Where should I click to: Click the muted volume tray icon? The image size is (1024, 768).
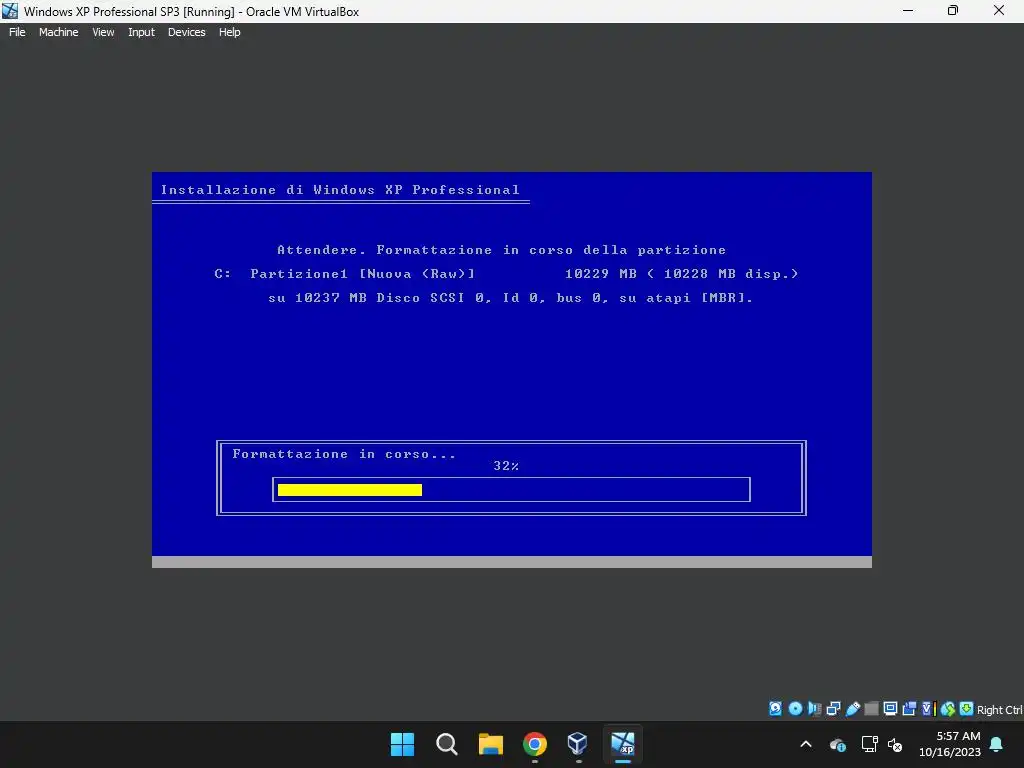tap(895, 744)
